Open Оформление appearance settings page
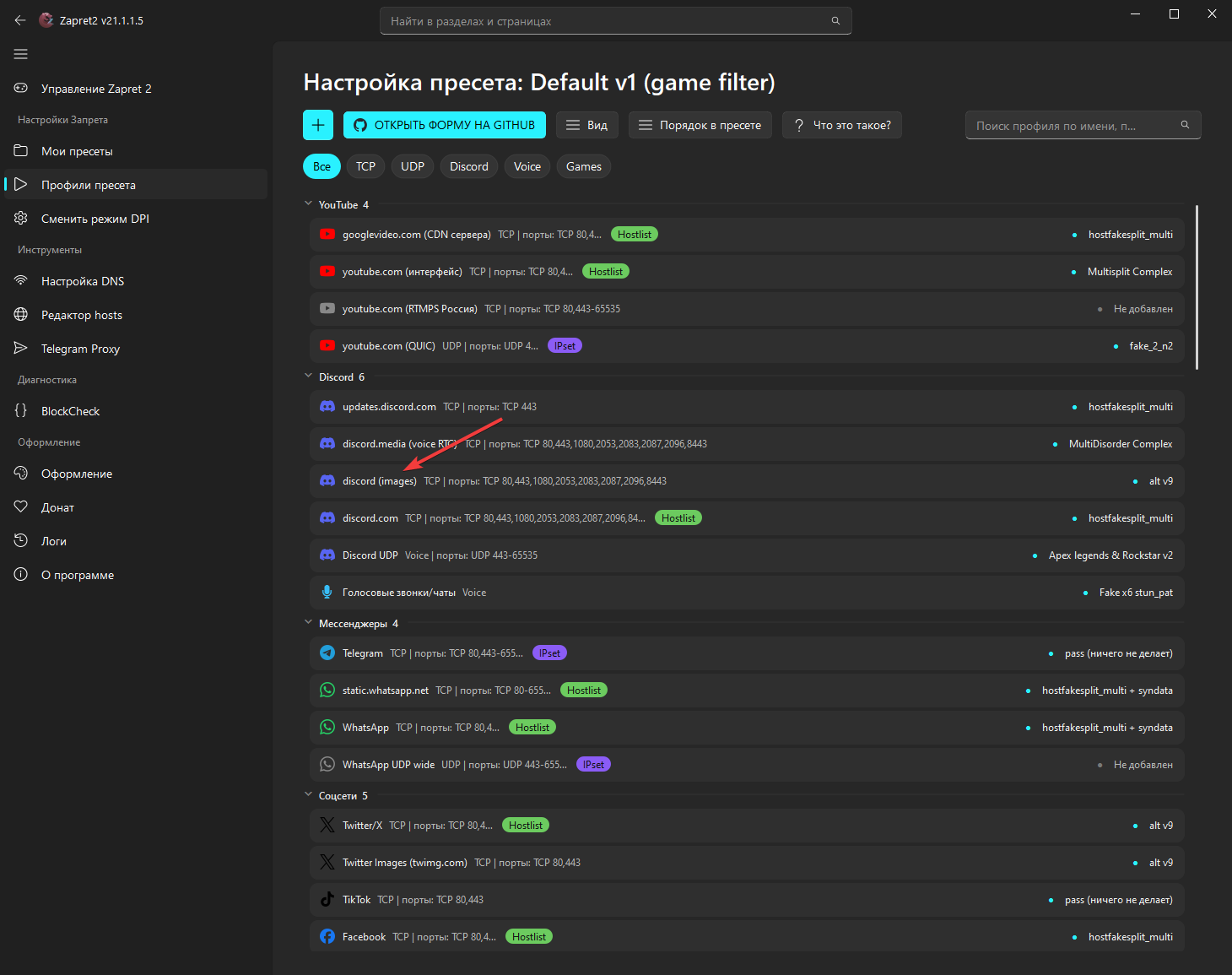This screenshot has height=975, width=1232. pos(136,474)
